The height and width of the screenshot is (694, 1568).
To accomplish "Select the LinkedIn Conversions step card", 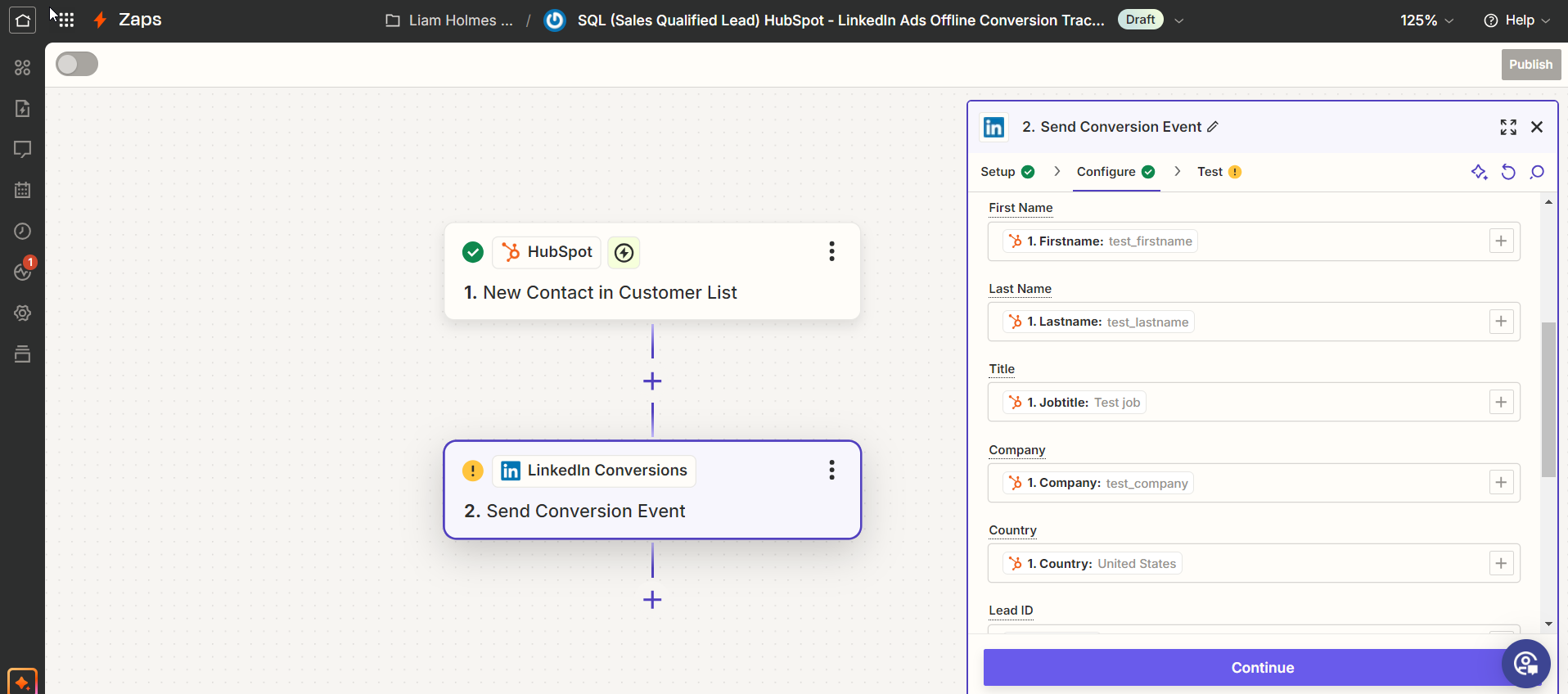I will [652, 490].
